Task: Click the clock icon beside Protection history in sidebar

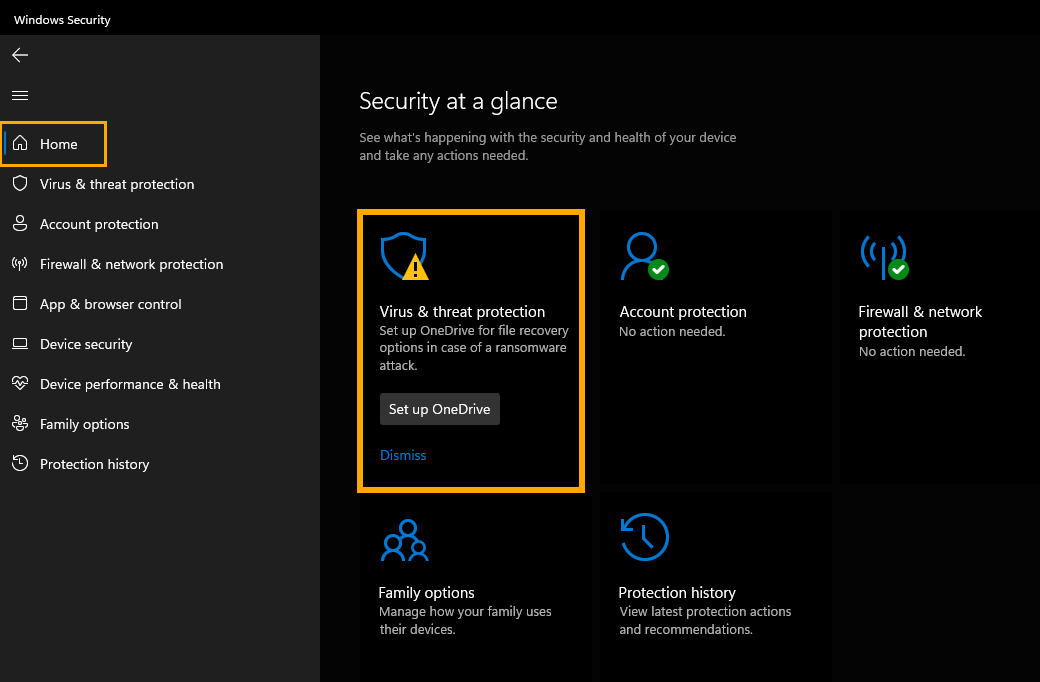Action: point(20,463)
